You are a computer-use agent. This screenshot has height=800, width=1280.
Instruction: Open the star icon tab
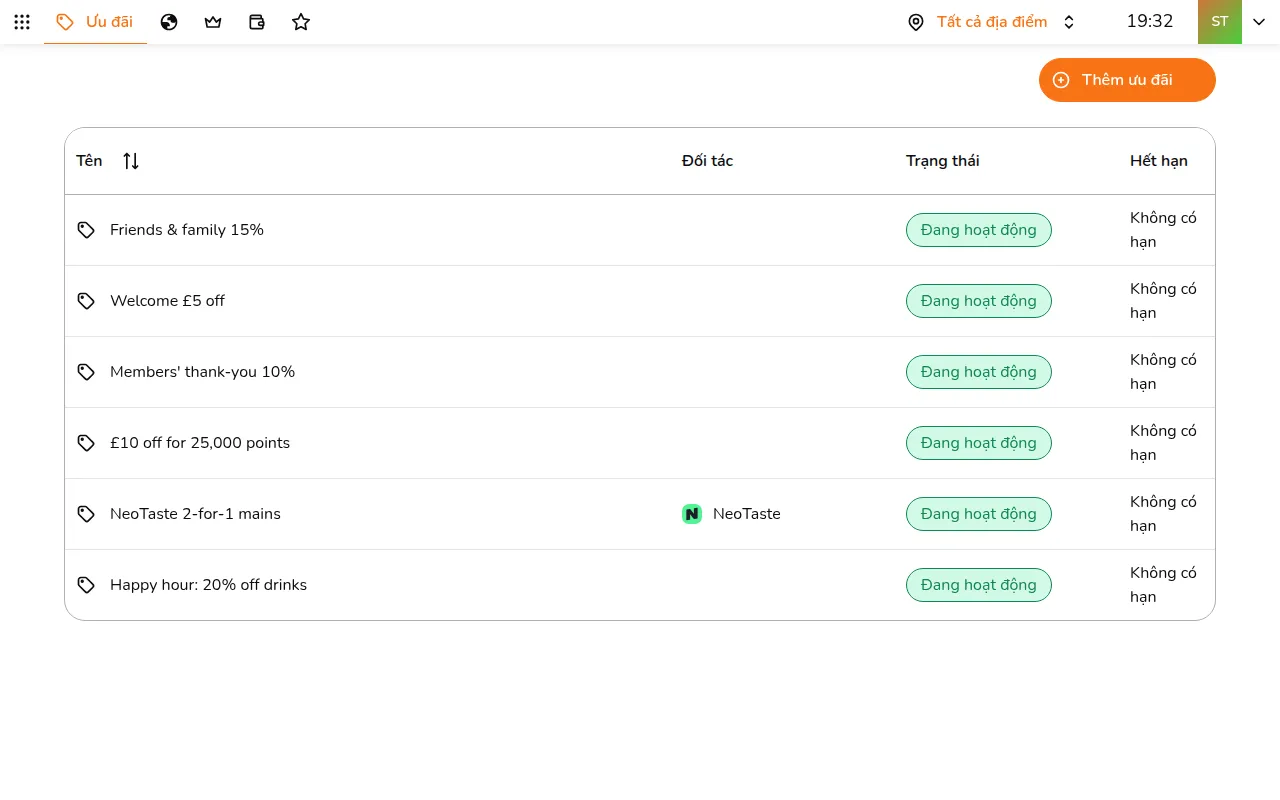(301, 22)
